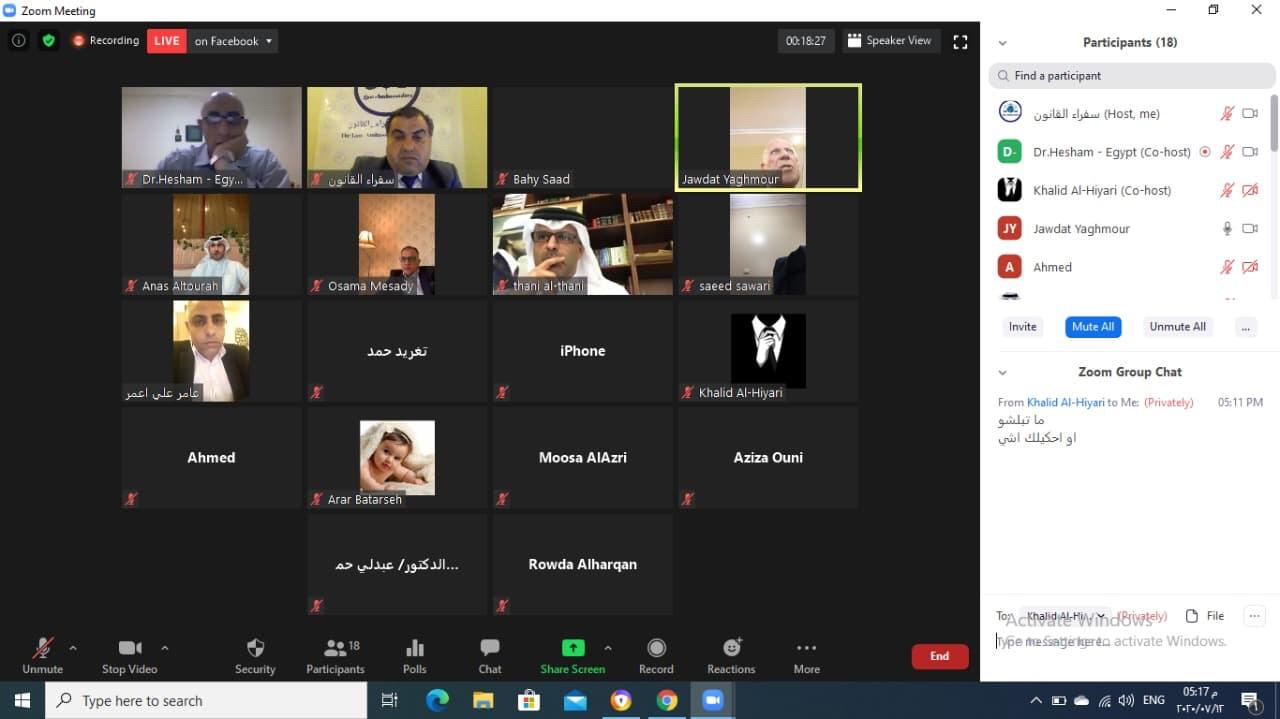The height and width of the screenshot is (719, 1280).
Task: Switch to Speaker View
Action: [891, 41]
